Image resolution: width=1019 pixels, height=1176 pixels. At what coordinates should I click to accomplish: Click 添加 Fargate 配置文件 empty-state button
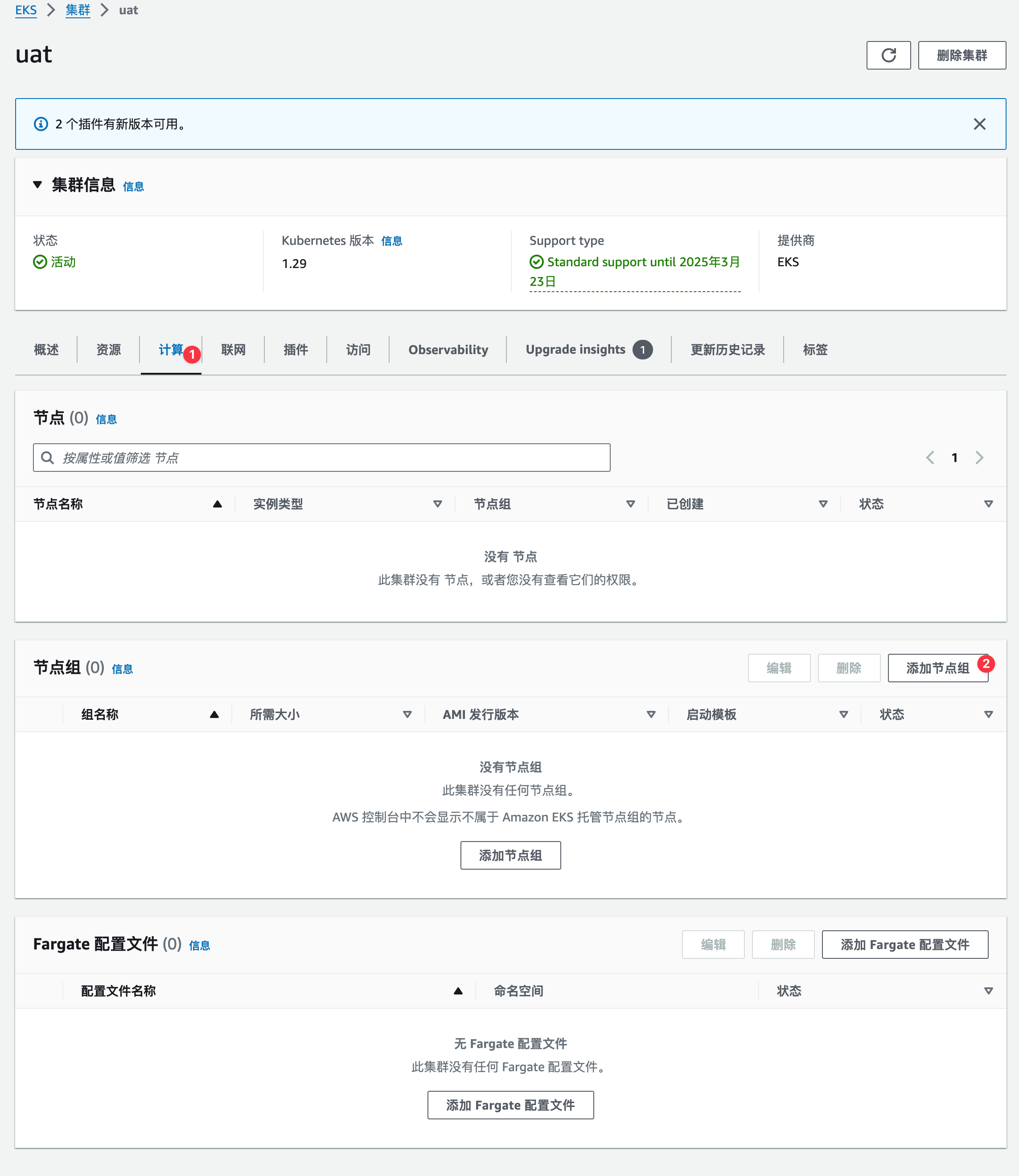[x=510, y=1105]
